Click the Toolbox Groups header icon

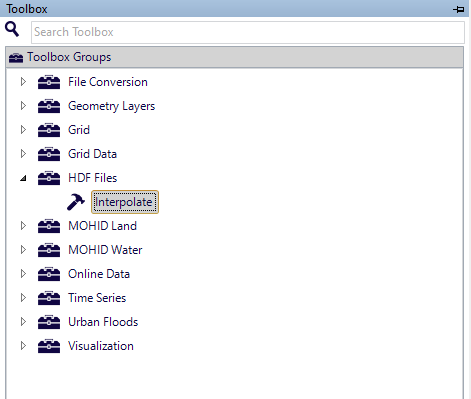pyautogui.click(x=16, y=58)
